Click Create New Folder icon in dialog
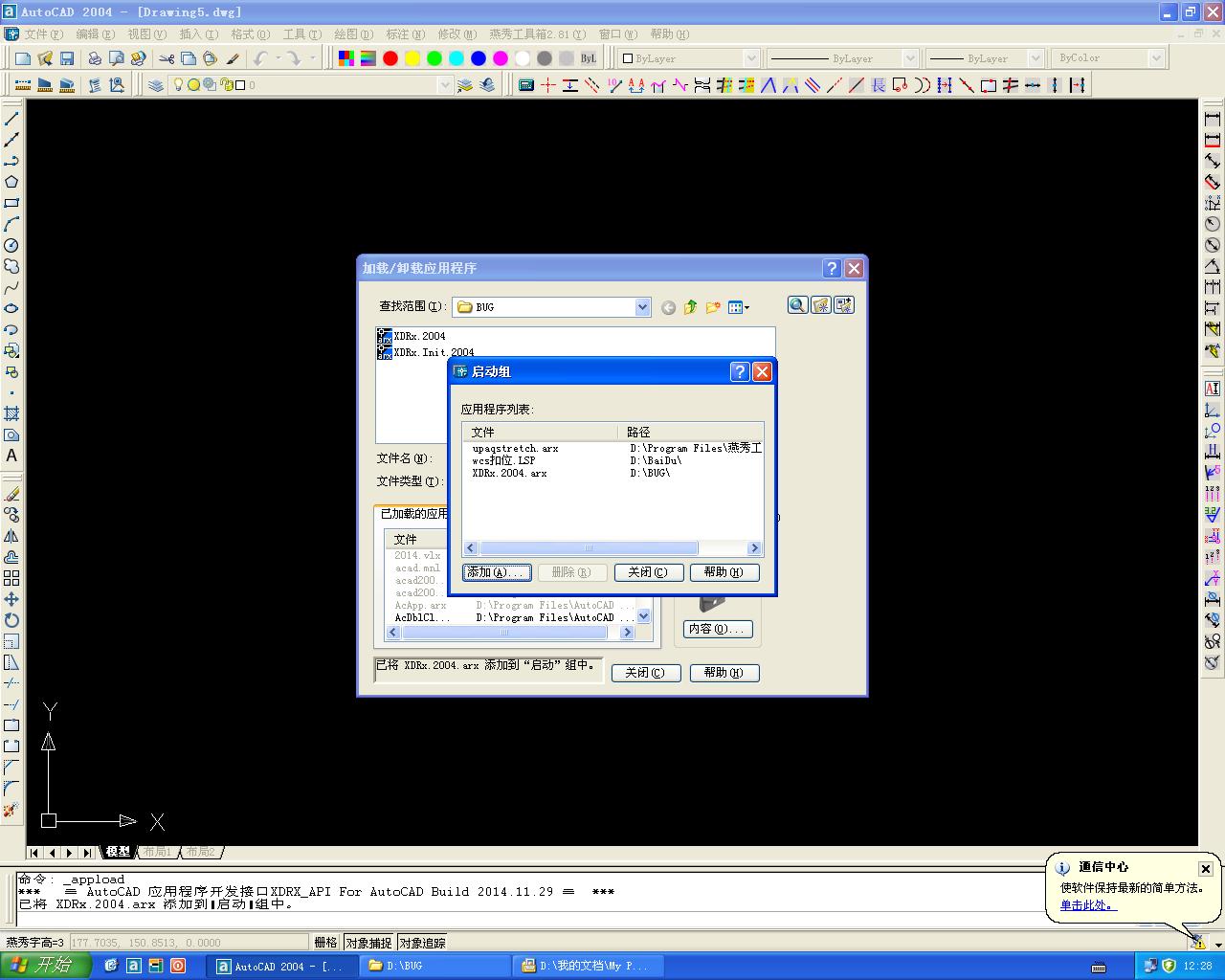1225x980 pixels. tap(713, 307)
